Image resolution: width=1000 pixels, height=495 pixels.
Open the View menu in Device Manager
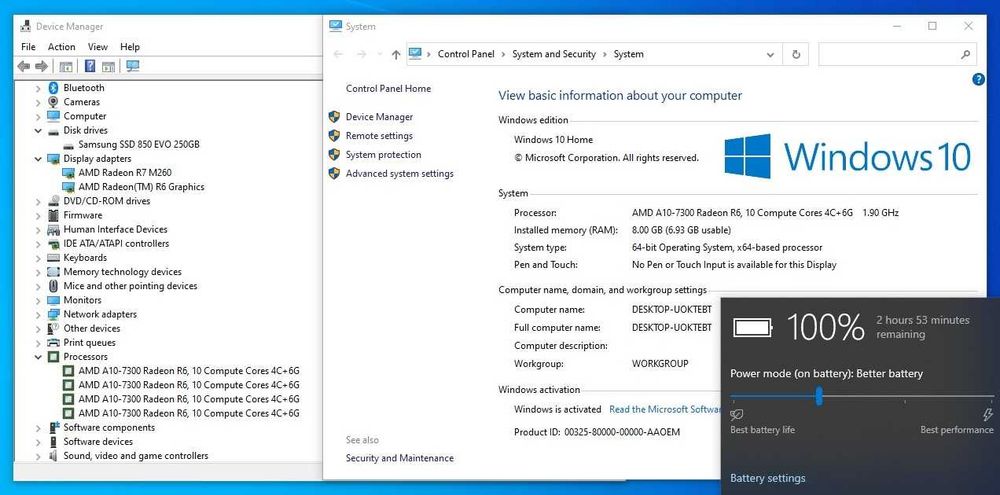pos(98,47)
